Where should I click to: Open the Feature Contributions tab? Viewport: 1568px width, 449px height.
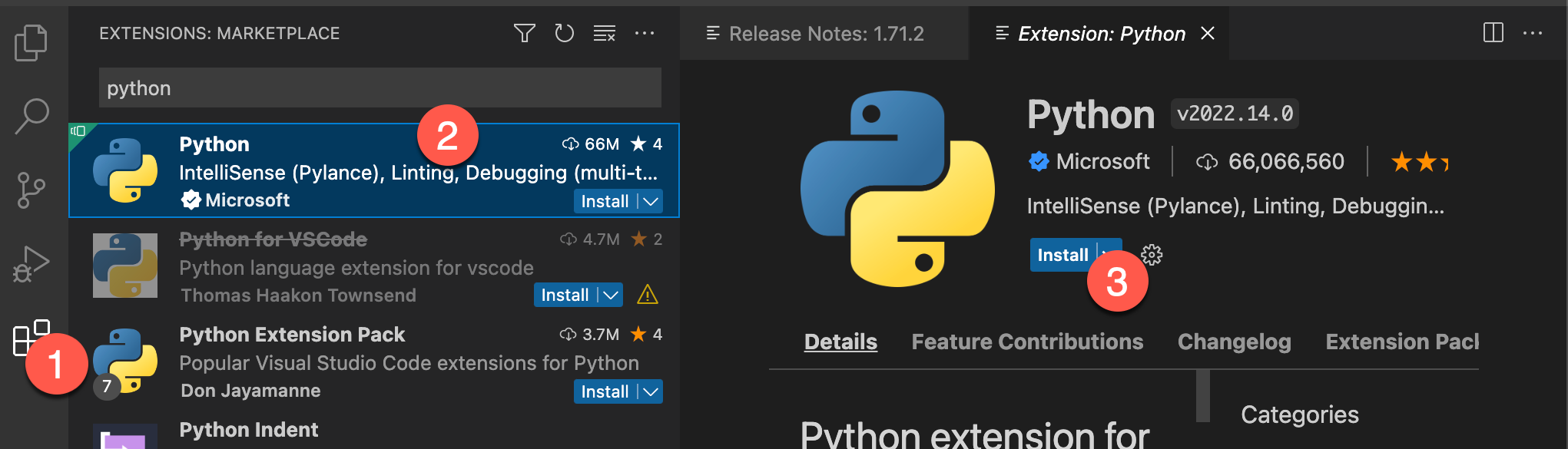pyautogui.click(x=1027, y=342)
